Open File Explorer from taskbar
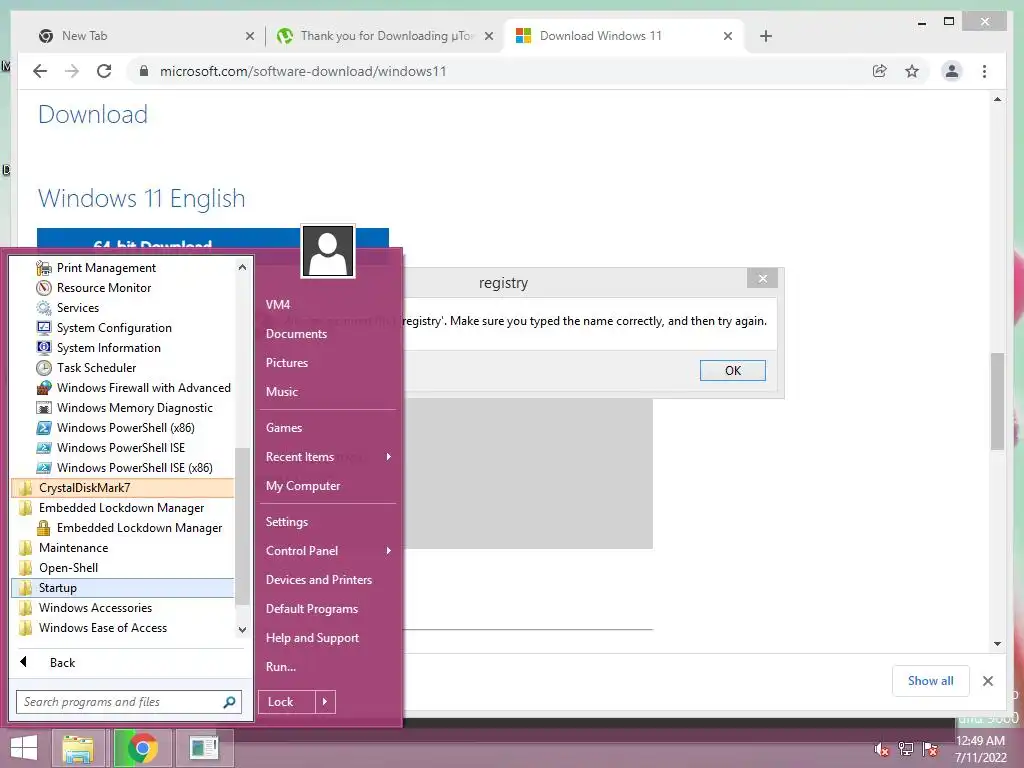This screenshot has height=768, width=1024. point(78,748)
